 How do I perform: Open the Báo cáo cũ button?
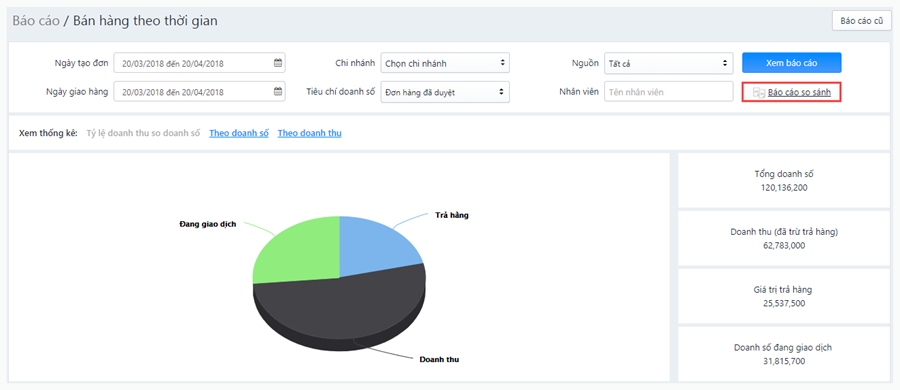pyautogui.click(x=862, y=21)
